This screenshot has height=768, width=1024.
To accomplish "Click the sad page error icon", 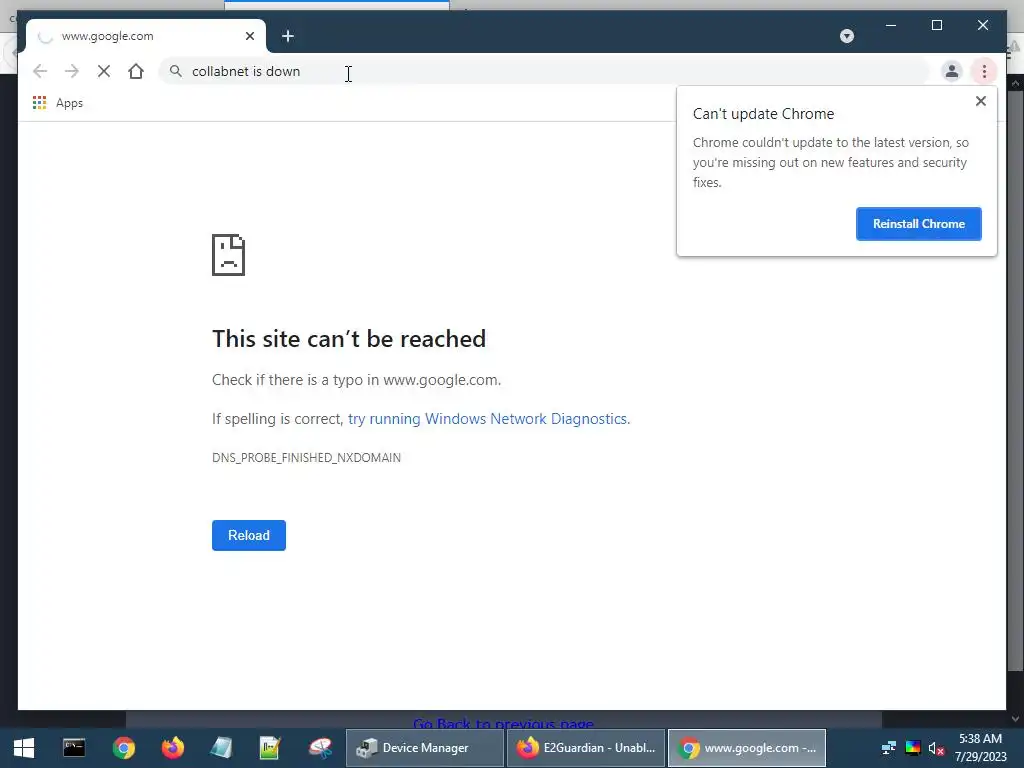I will tap(229, 255).
